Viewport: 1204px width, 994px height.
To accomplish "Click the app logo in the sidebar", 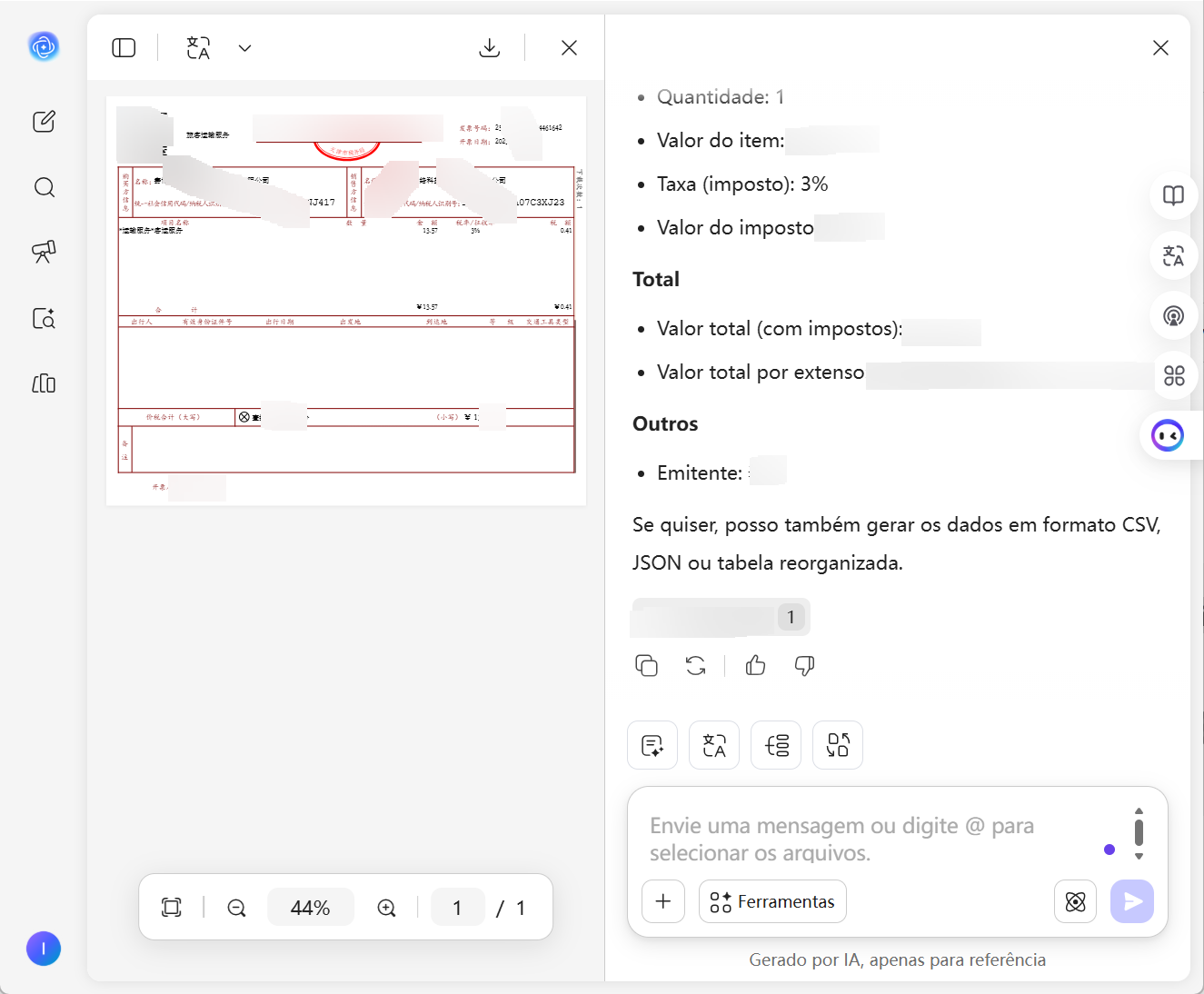I will tap(44, 45).
